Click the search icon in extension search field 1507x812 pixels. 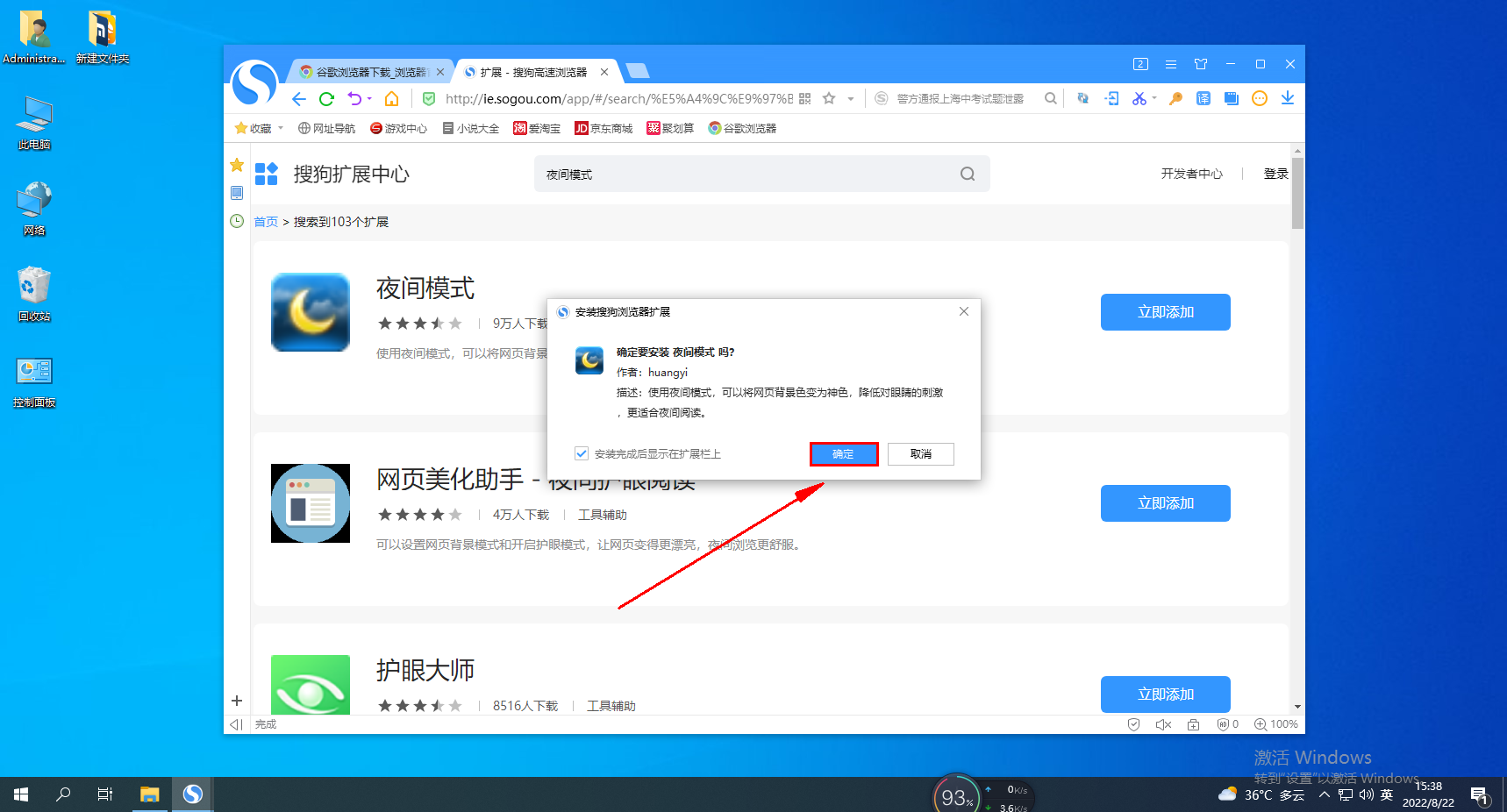coord(968,174)
